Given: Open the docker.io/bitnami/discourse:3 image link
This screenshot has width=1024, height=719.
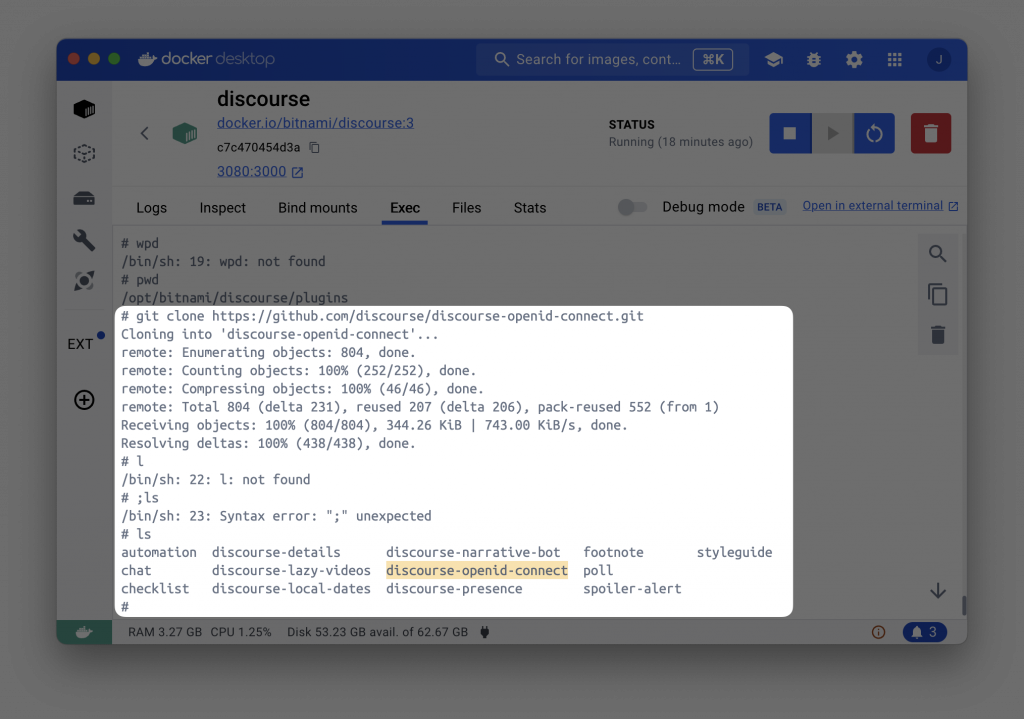Looking at the screenshot, I should coord(315,123).
